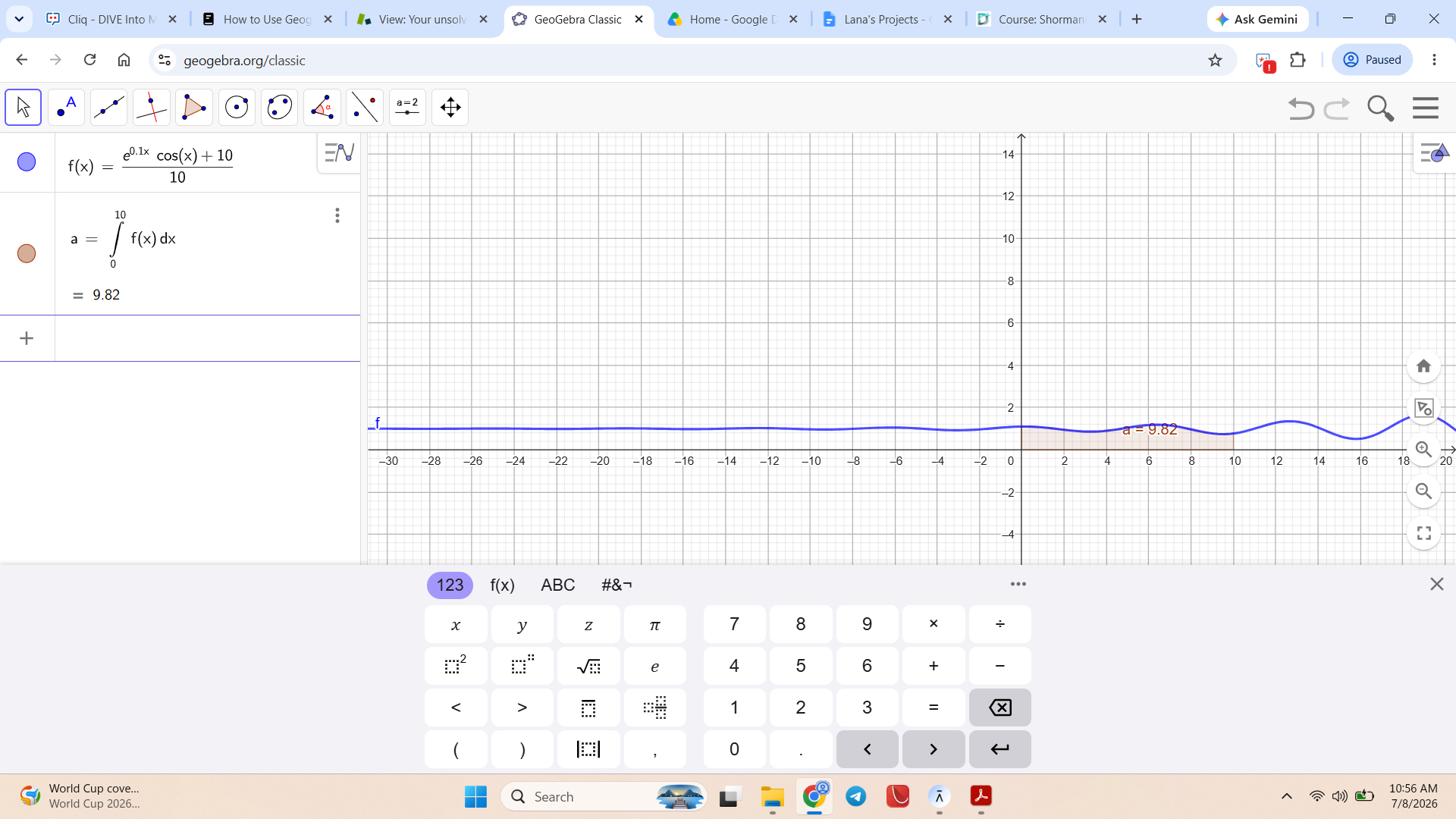Screen dimensions: 1456x819
Task: Switch to the Cliq browser tab
Action: click(111, 20)
